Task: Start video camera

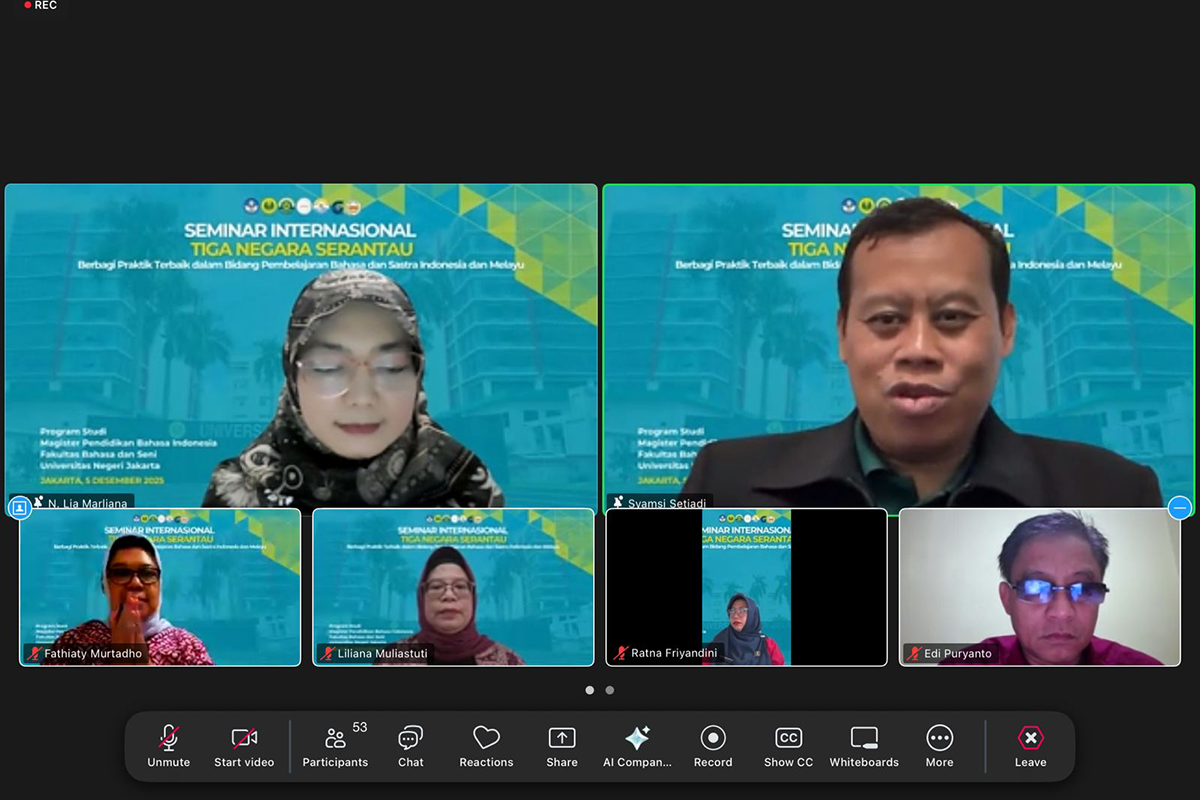Action: pos(244,746)
